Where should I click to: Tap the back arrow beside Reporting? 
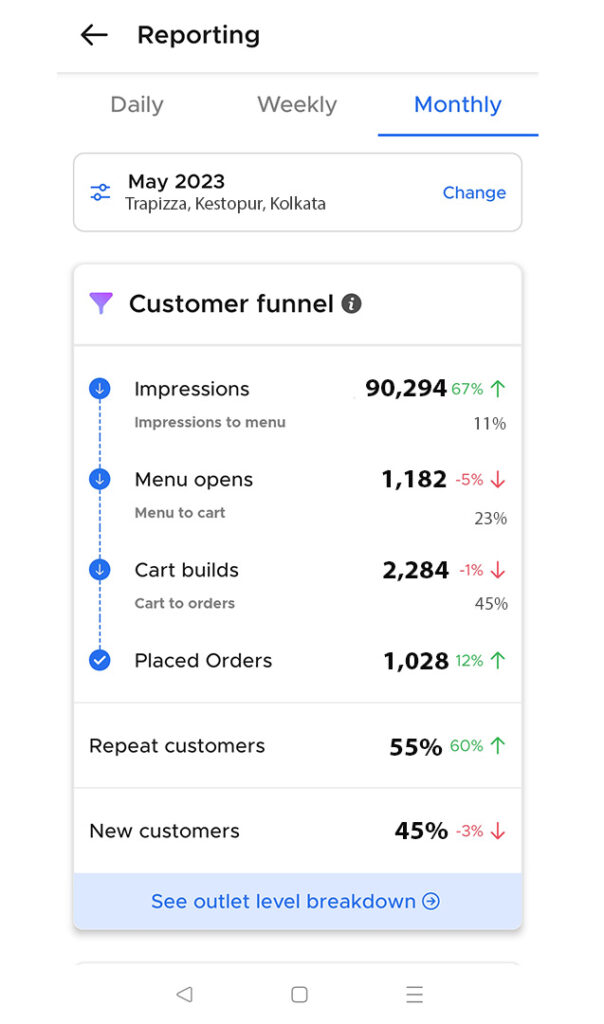pyautogui.click(x=94, y=35)
